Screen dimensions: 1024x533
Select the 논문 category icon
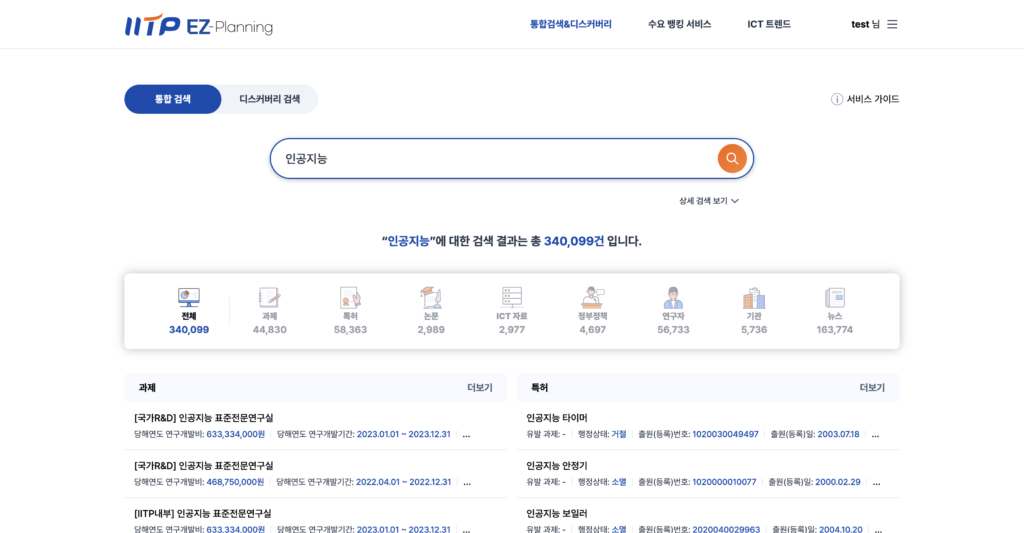pyautogui.click(x=431, y=298)
